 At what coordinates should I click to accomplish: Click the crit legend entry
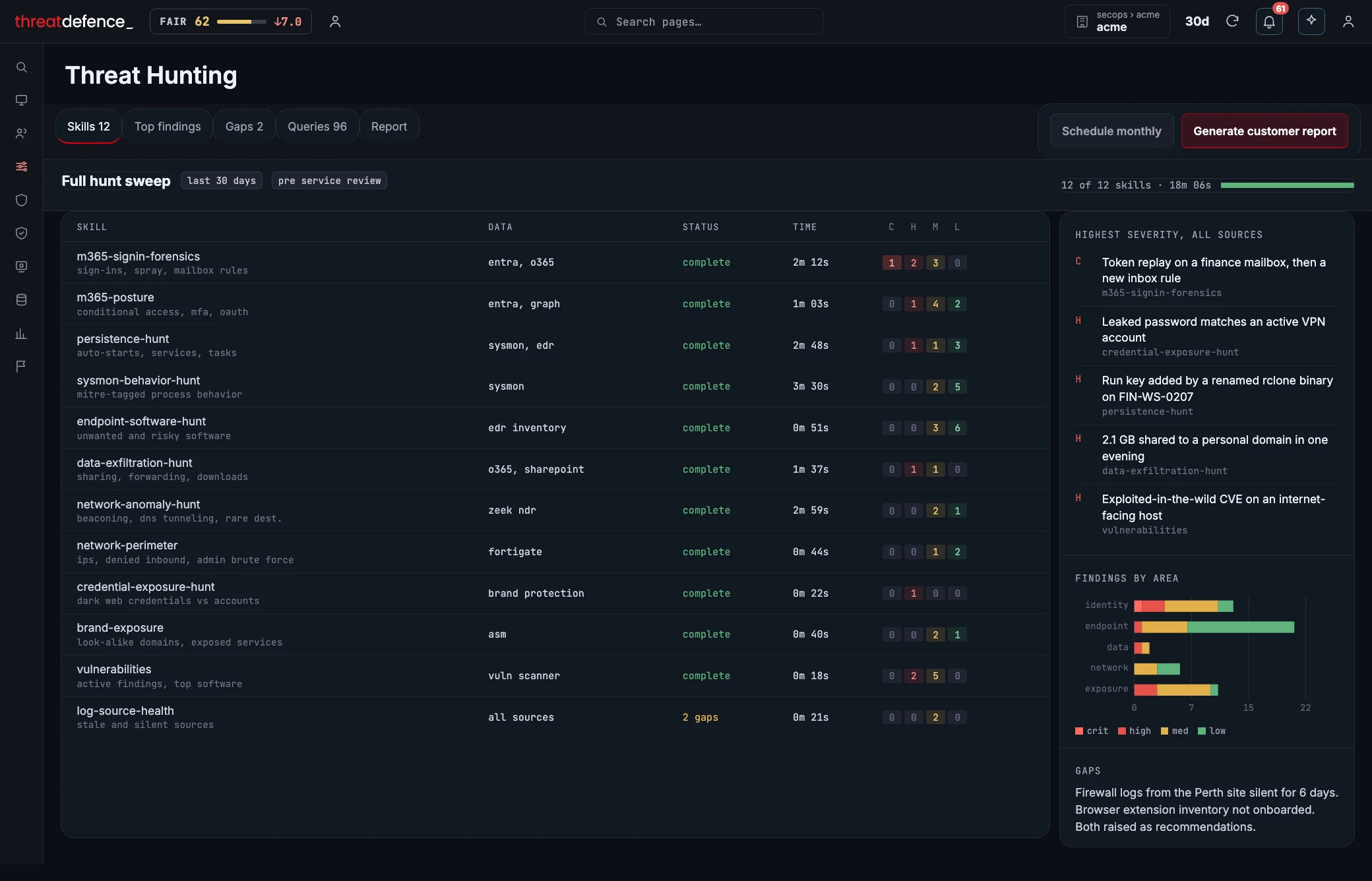[1092, 731]
